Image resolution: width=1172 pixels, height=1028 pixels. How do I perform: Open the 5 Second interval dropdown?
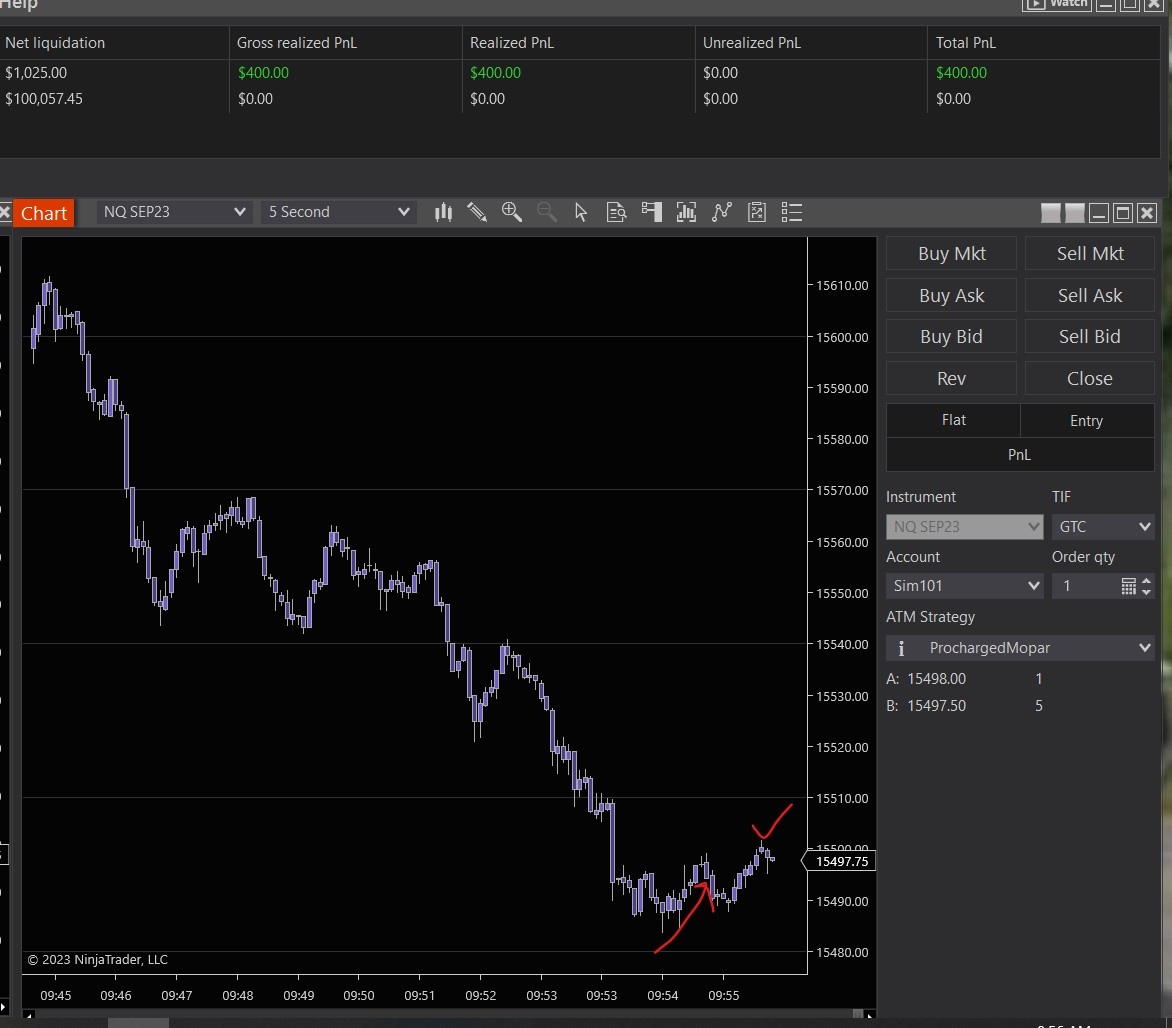click(x=339, y=212)
